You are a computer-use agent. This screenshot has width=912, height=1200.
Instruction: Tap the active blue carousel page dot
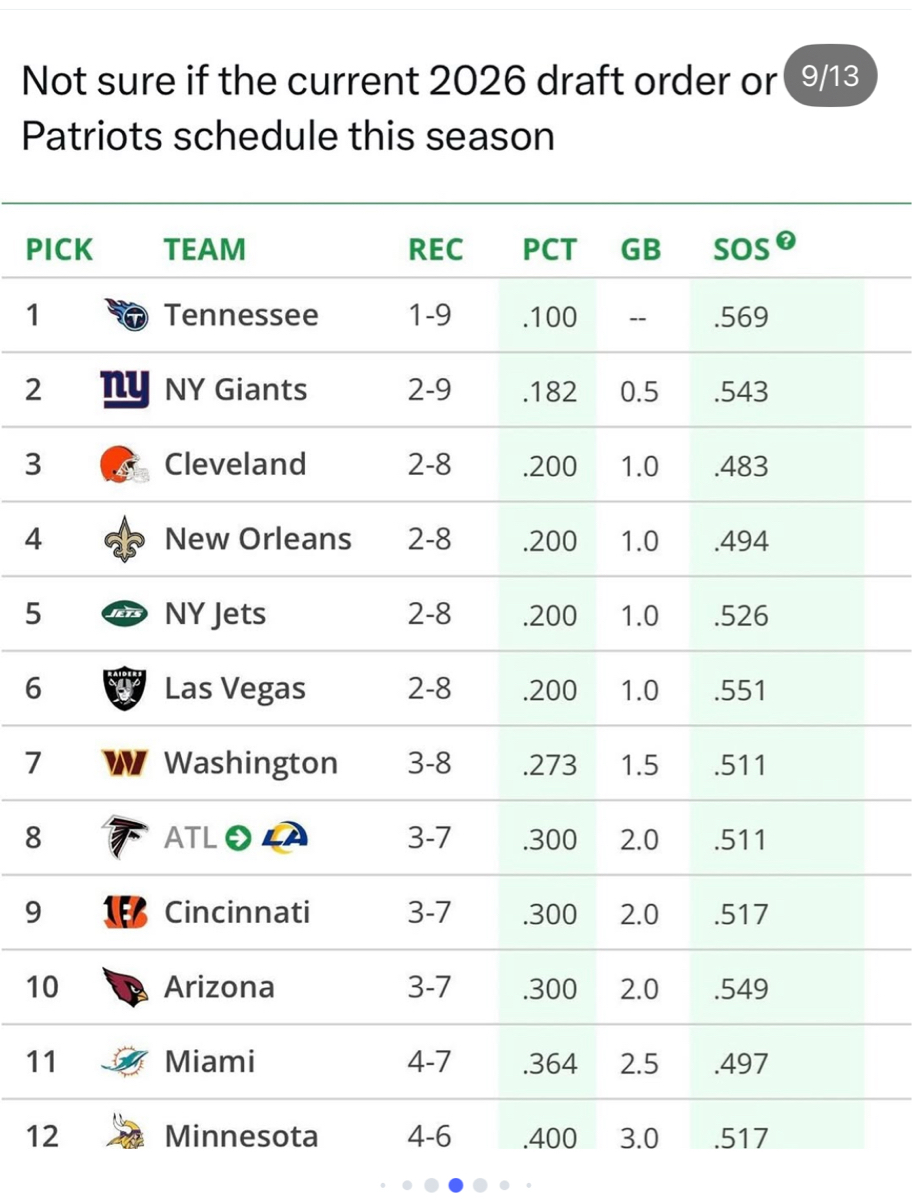[456, 1185]
